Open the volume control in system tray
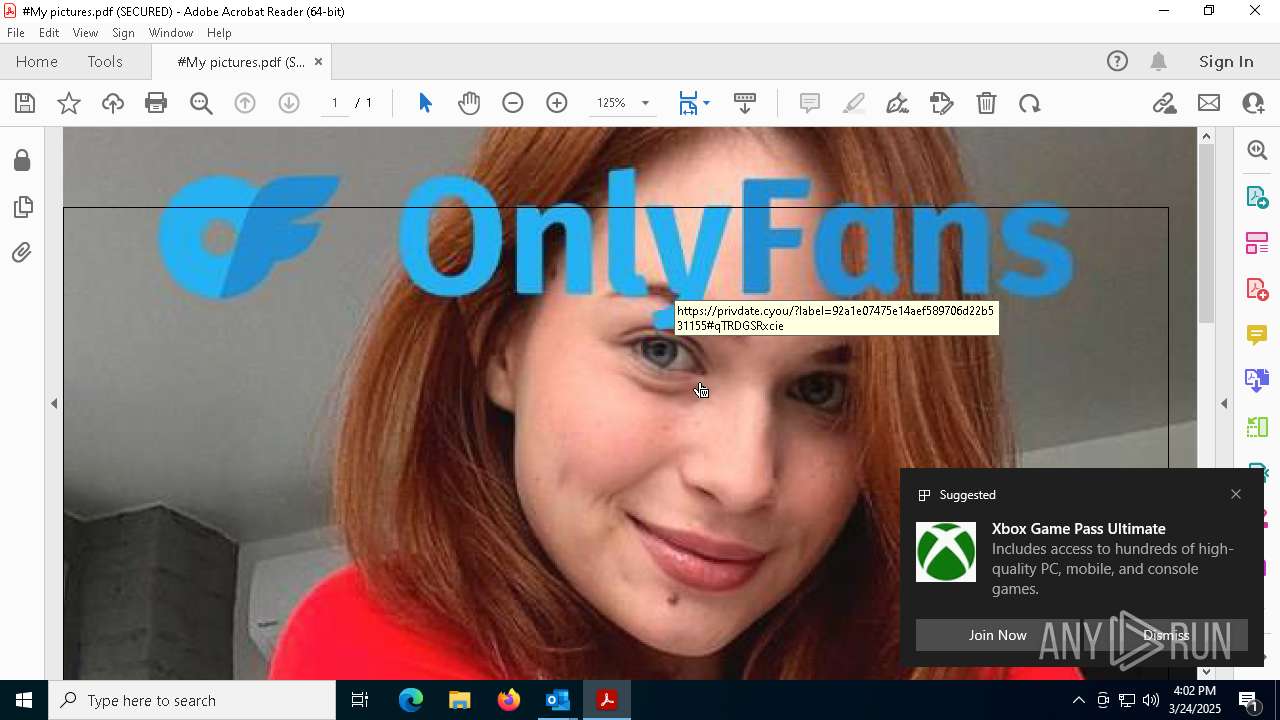The height and width of the screenshot is (720, 1280). click(x=1151, y=700)
